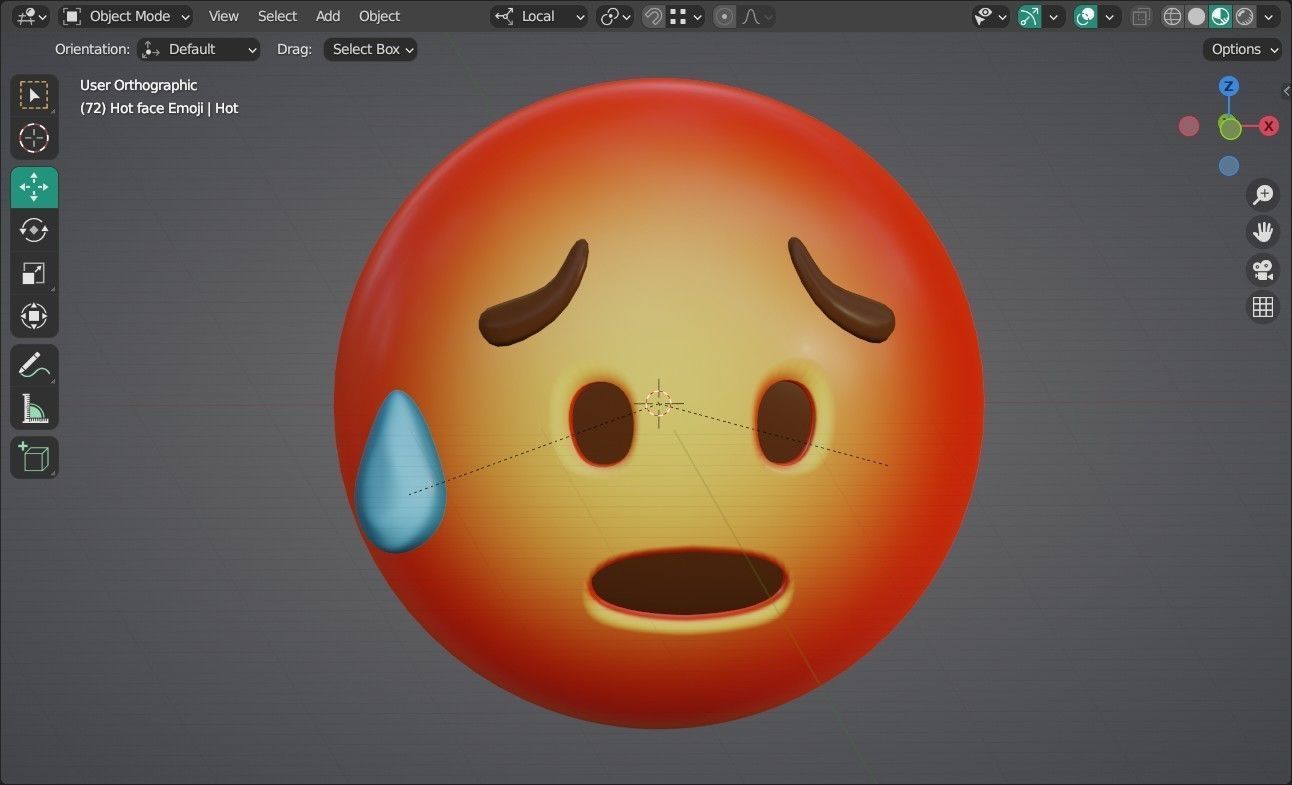
Task: Switch to wireframe viewport shading
Action: coord(1173,16)
